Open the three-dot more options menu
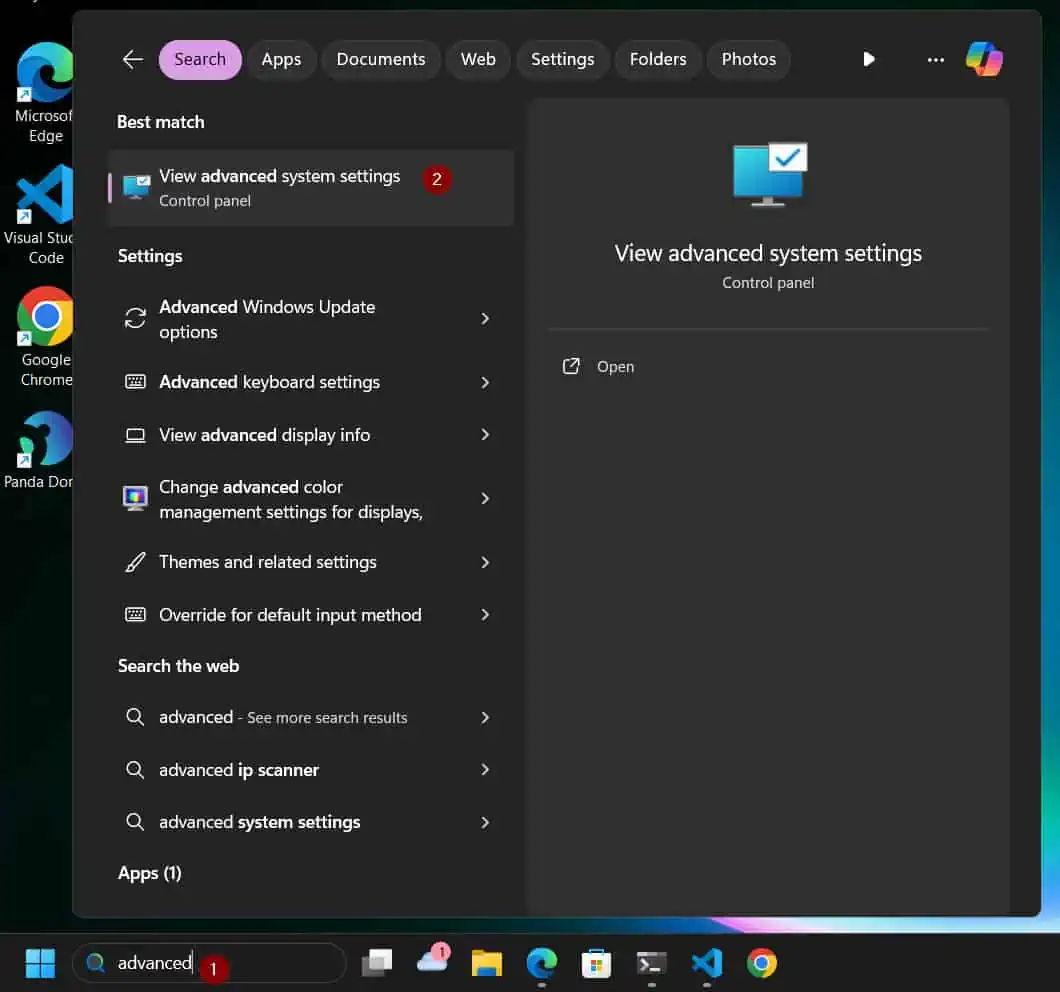1060x992 pixels. pyautogui.click(x=936, y=60)
